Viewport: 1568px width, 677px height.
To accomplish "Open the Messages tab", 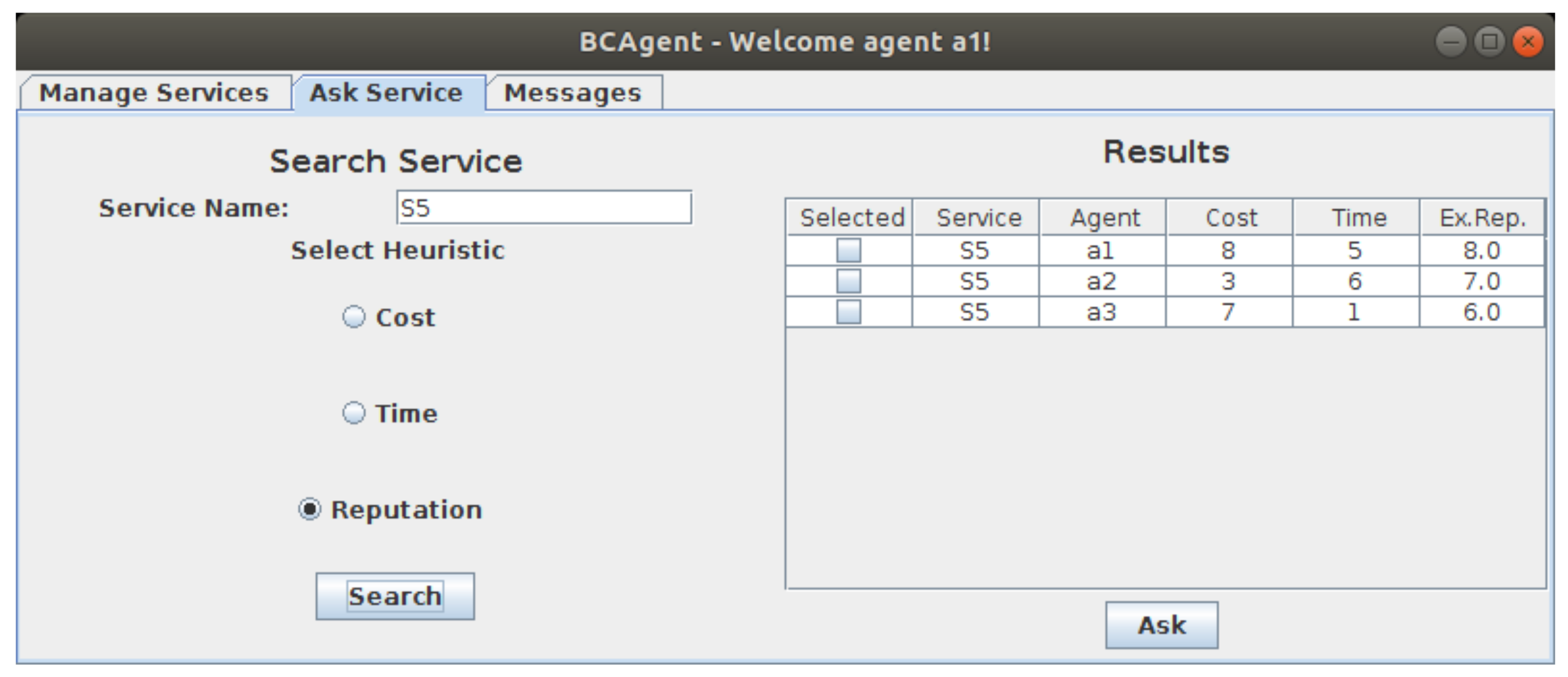I will point(573,93).
